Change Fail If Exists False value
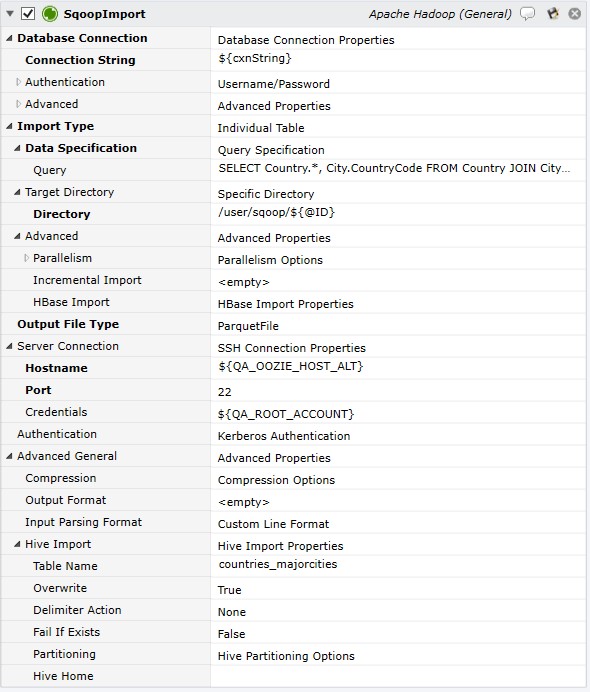 point(398,634)
